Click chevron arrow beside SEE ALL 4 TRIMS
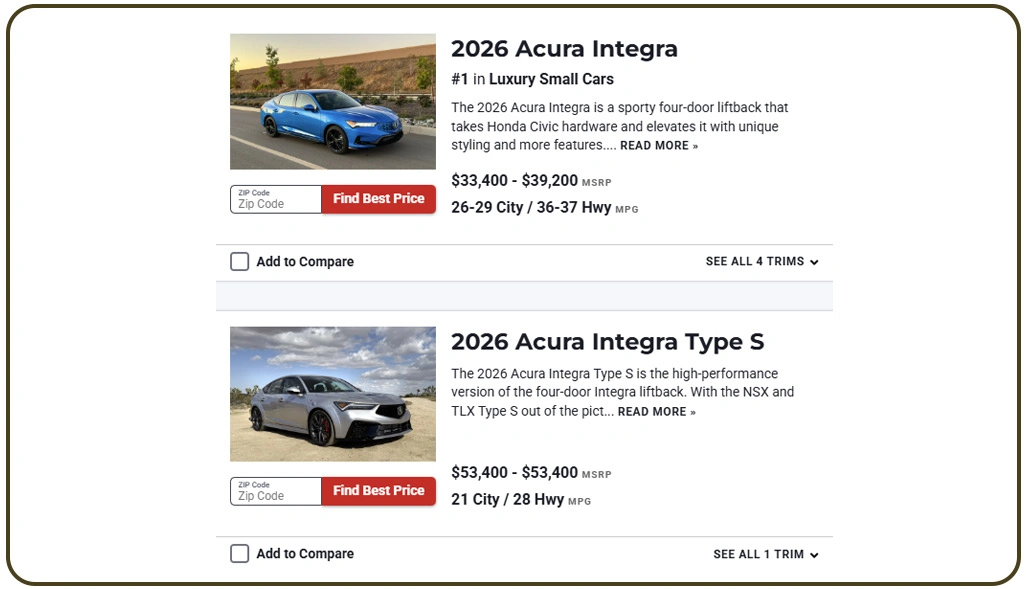Screen dimensions: 1026x589 pyautogui.click(x=815, y=261)
